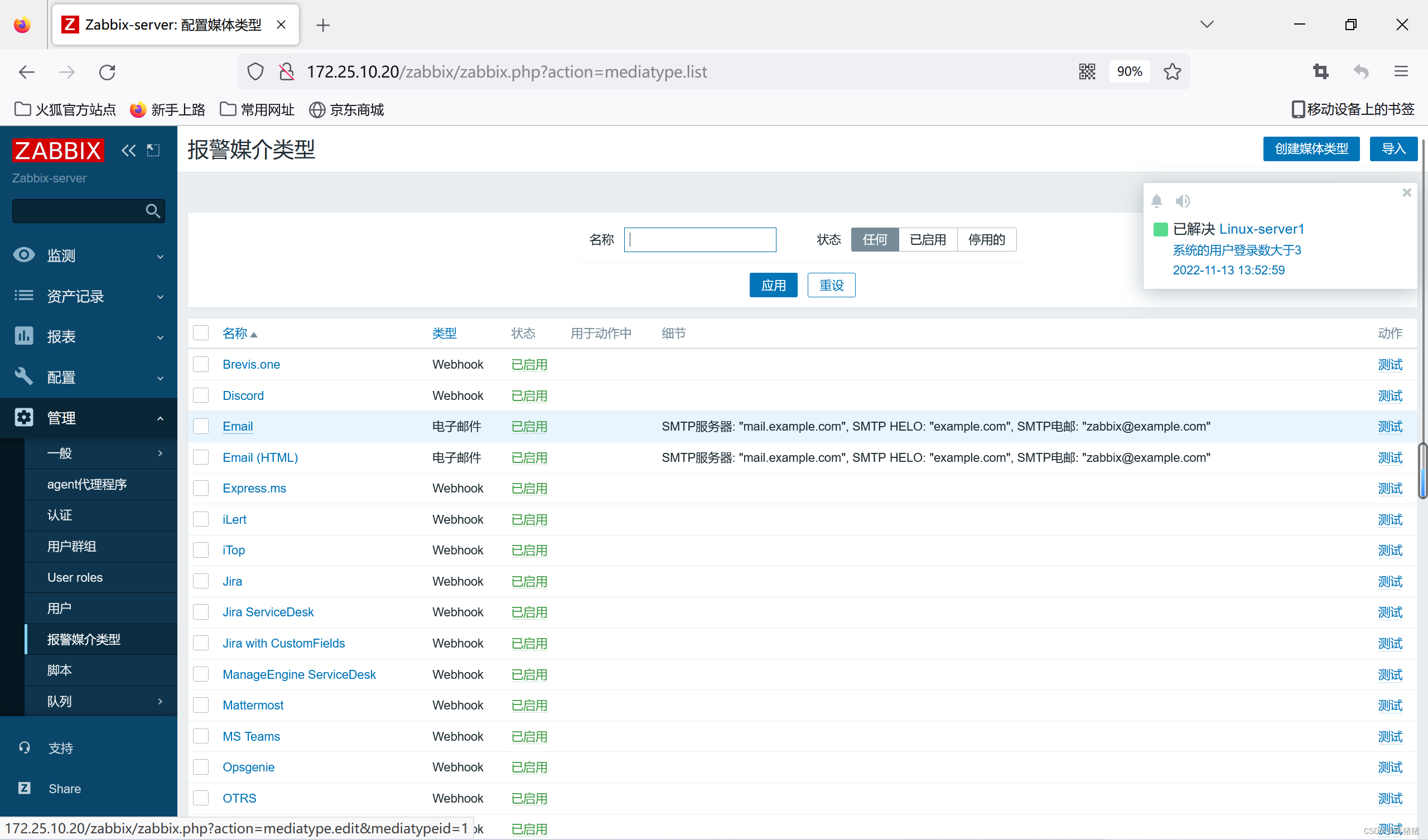Image resolution: width=1428 pixels, height=840 pixels.
Task: Click the 名称 name filter input field
Action: pos(700,240)
